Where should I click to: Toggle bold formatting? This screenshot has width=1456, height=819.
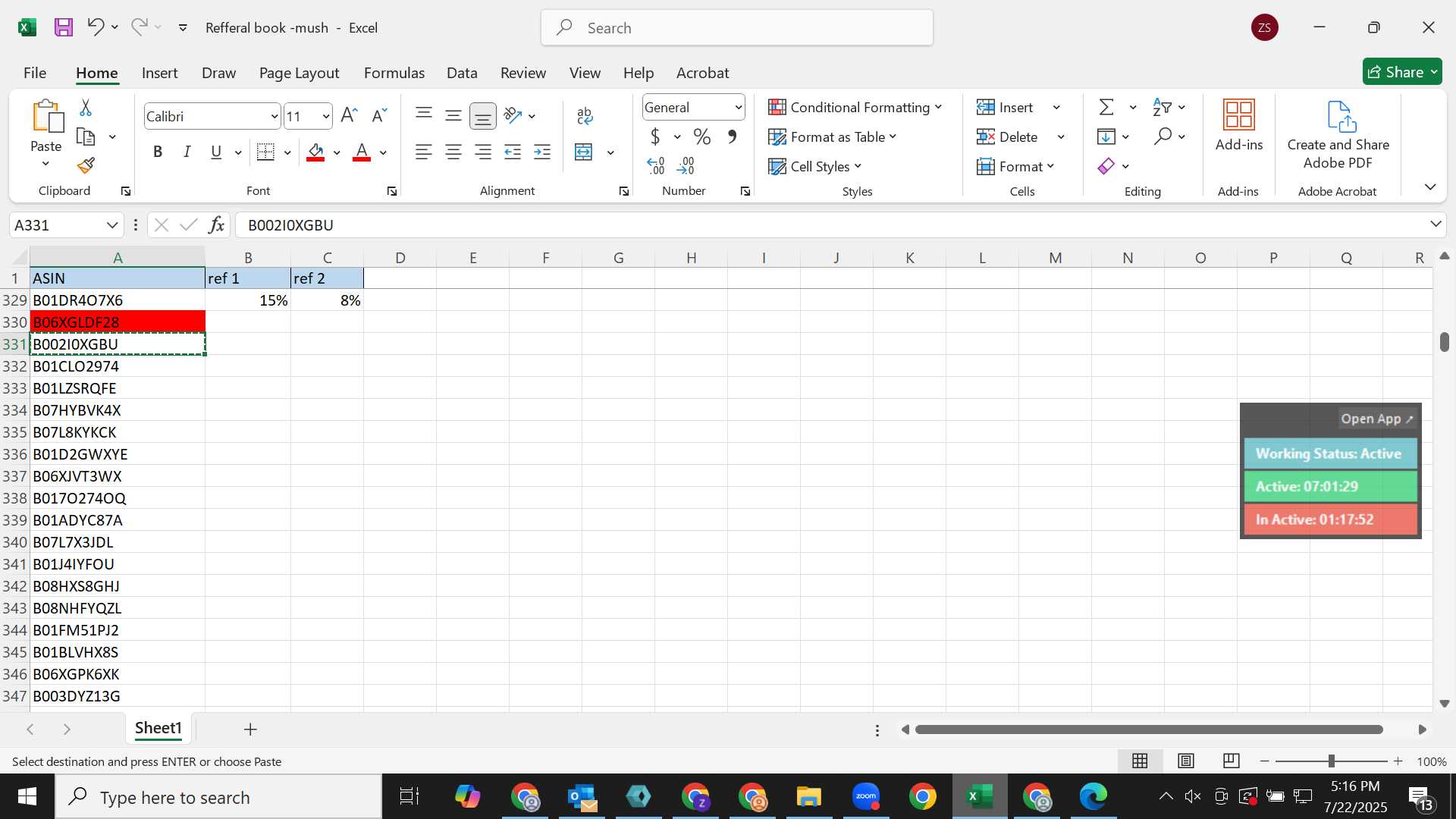[x=158, y=152]
